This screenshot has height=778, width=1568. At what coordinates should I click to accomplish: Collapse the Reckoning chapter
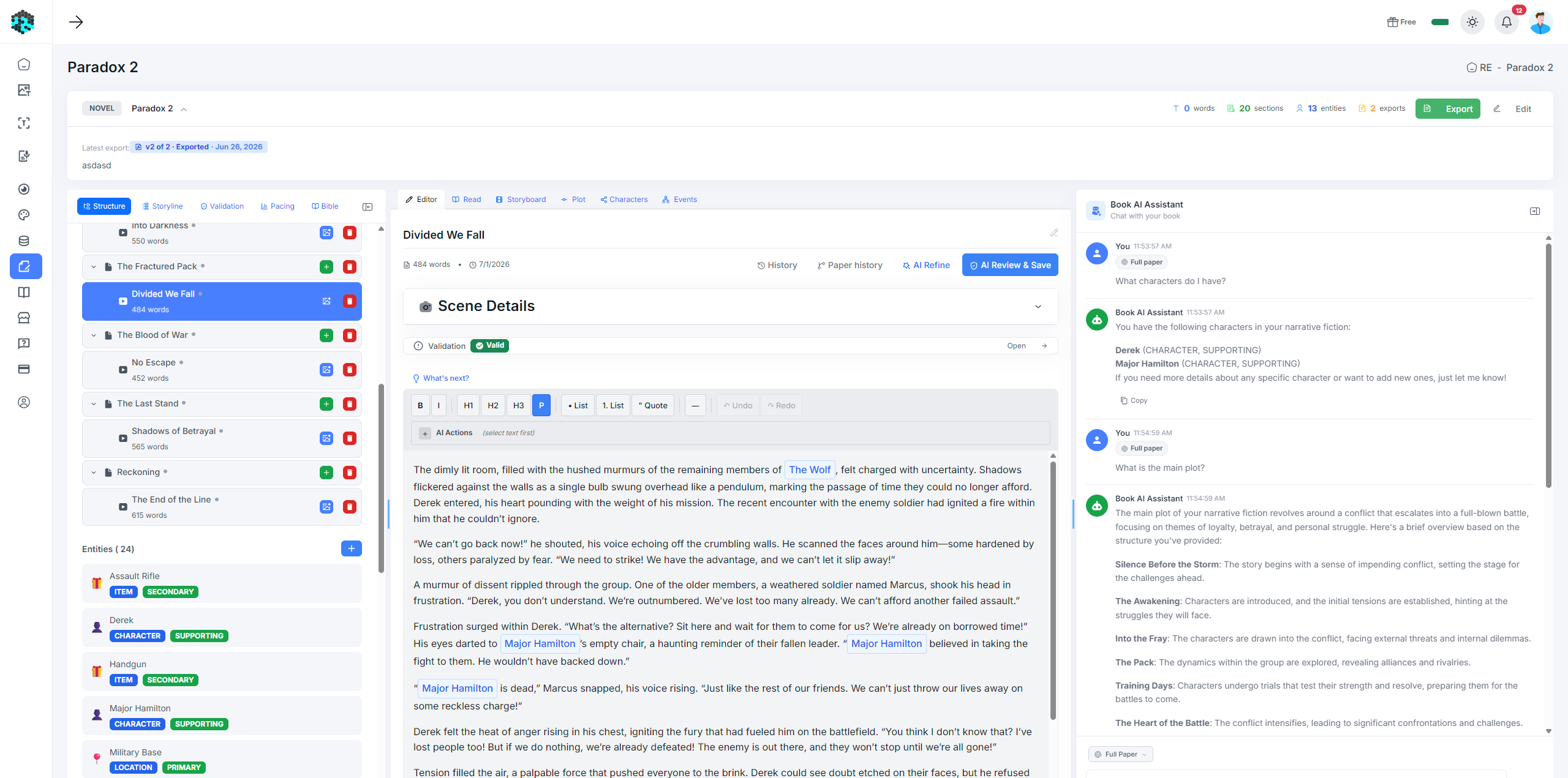pyautogui.click(x=94, y=473)
